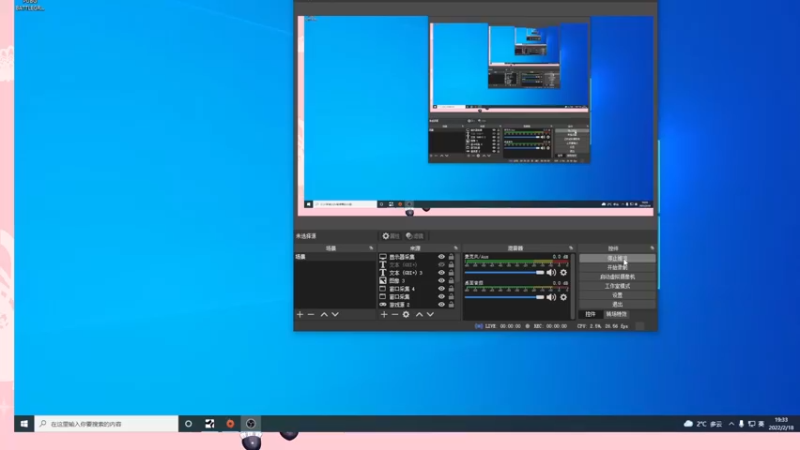Open the Windows Start menu
This screenshot has height=450, width=800.
coord(24,424)
